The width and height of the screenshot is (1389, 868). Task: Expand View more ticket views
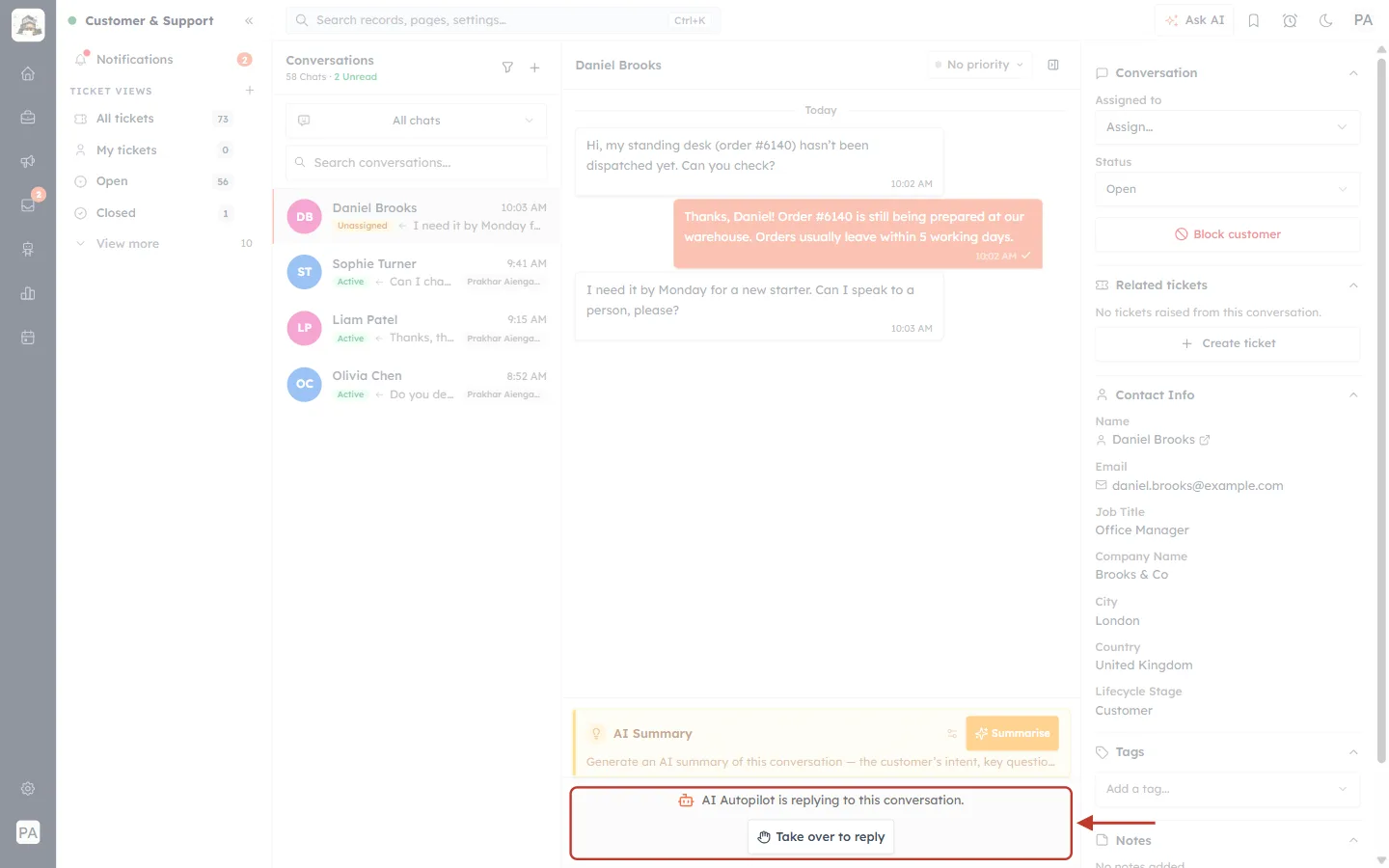pyautogui.click(x=164, y=244)
